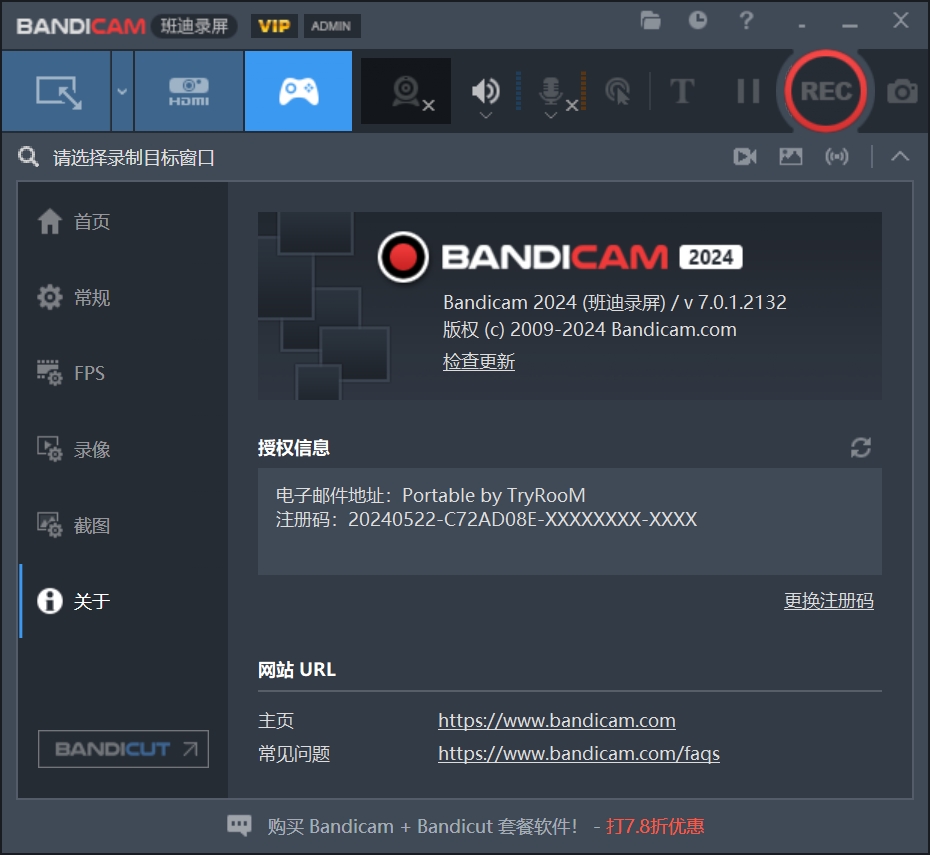Click the 检查更新 check update link
Viewport: 930px width, 855px height.
click(479, 361)
